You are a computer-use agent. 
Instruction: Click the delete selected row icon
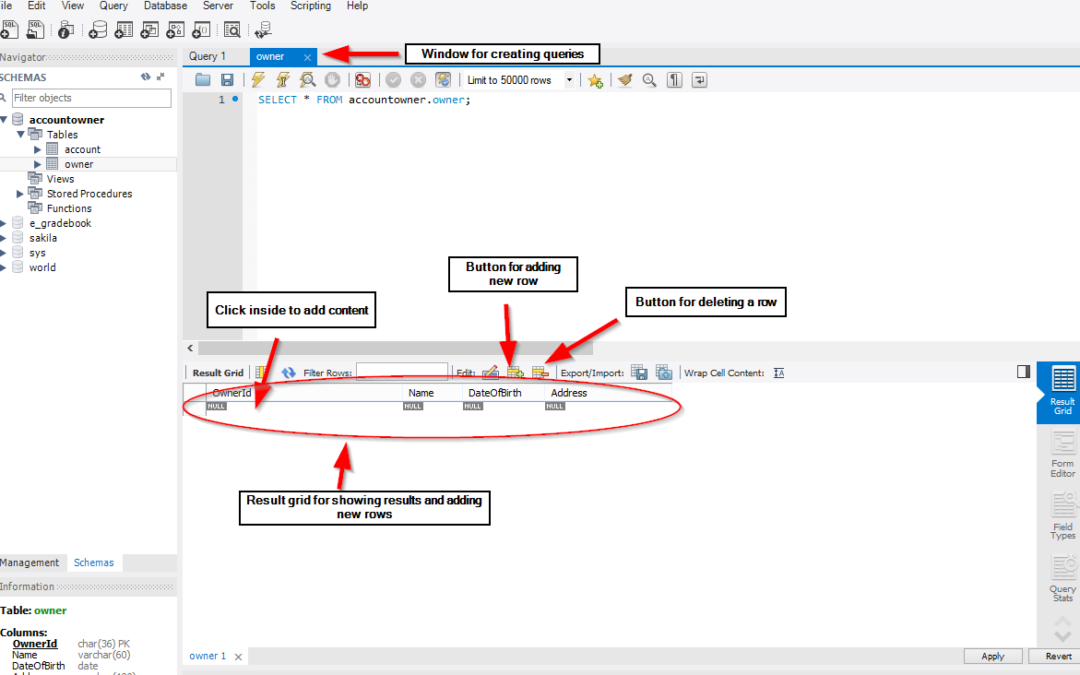[540, 373]
